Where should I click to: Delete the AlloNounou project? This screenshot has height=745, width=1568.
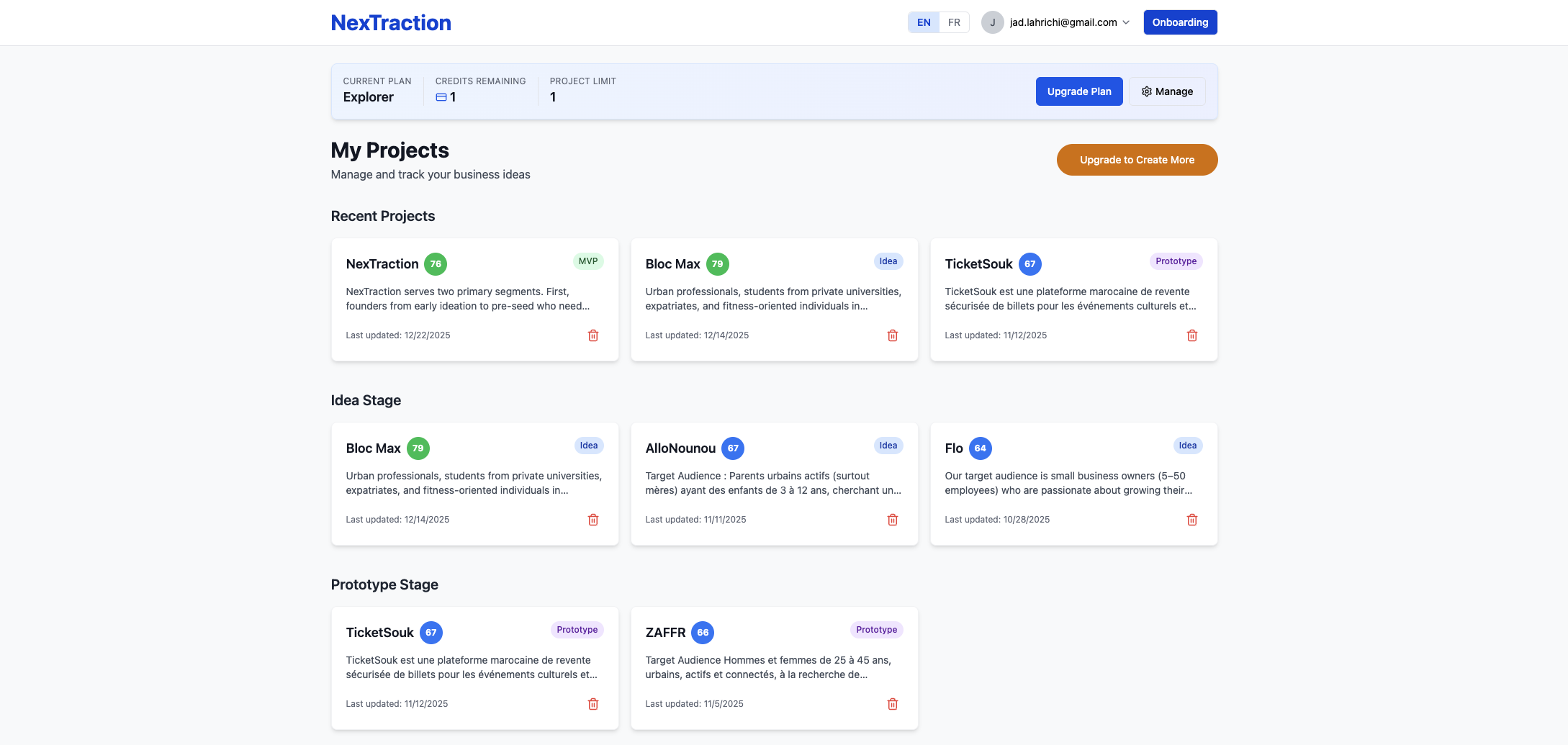tap(893, 519)
